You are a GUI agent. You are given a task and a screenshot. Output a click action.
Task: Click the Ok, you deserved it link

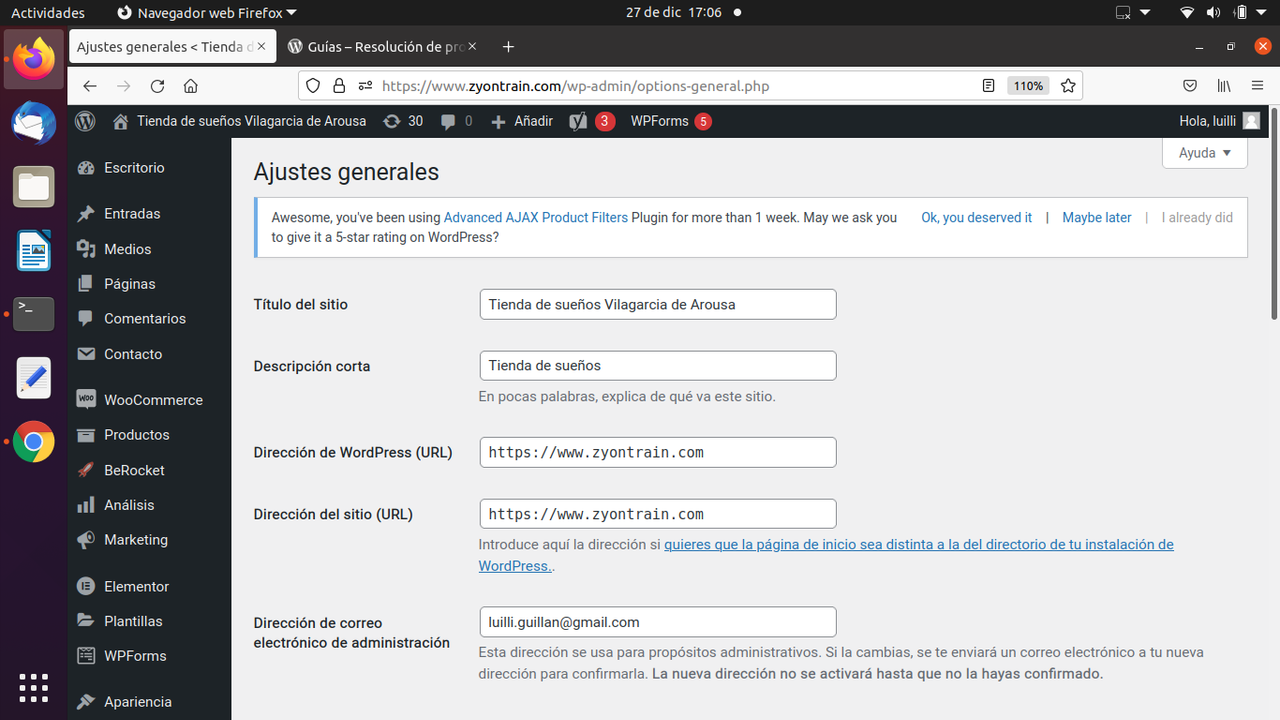[x=976, y=217]
